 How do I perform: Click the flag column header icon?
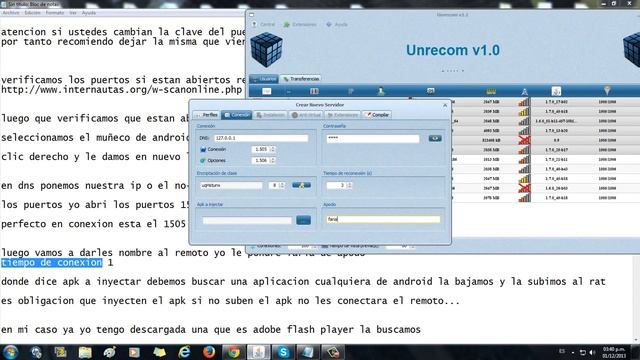tap(267, 91)
